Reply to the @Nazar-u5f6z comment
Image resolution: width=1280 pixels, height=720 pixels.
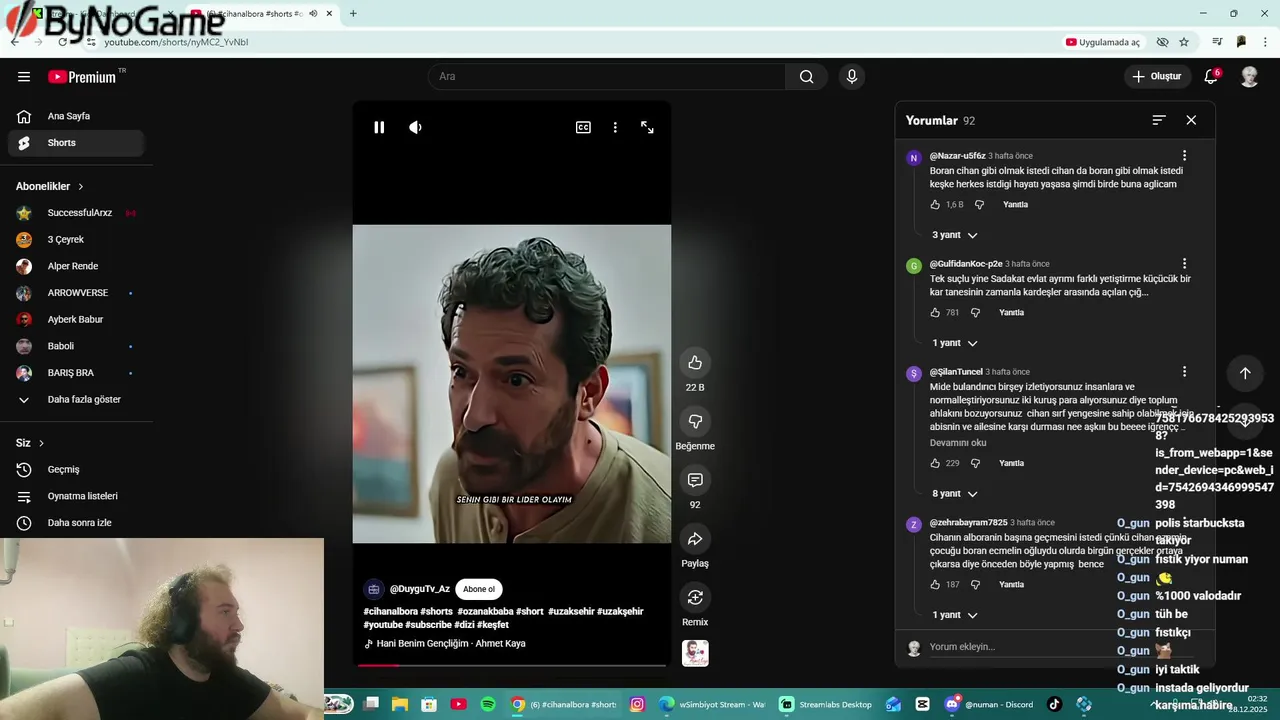(1015, 205)
